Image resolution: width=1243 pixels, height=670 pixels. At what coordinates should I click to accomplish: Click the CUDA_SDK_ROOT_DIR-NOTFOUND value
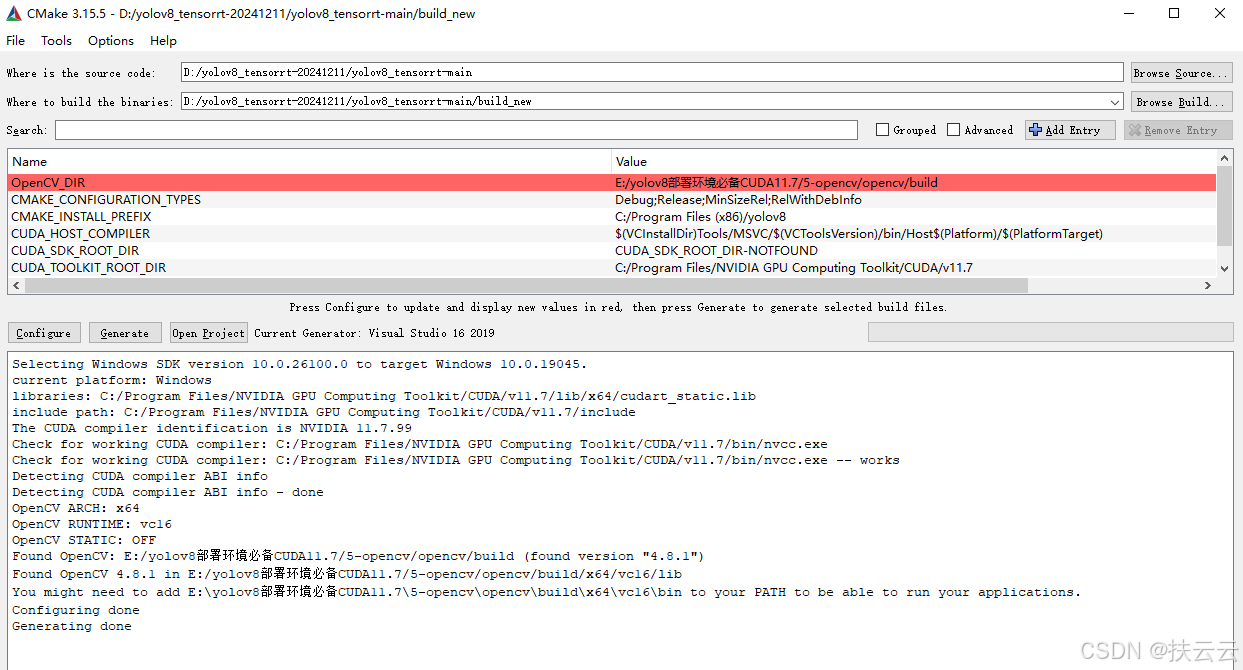point(716,251)
